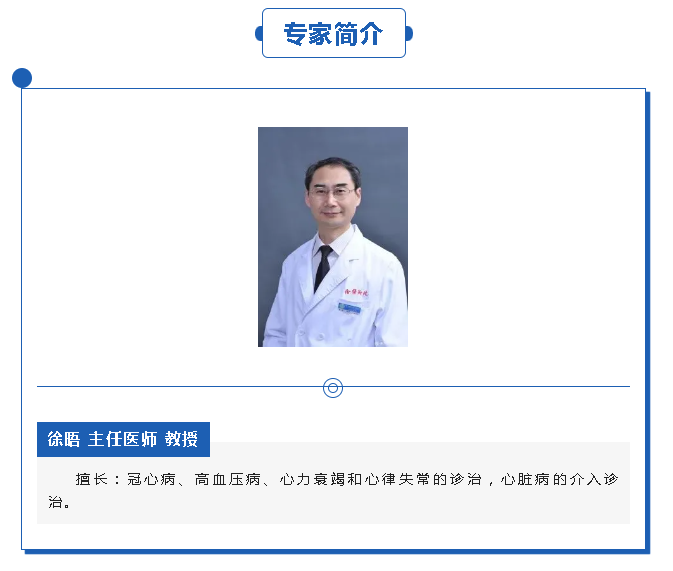Click the 擅长 label in description
This screenshot has width=673, height=571.
91,479
